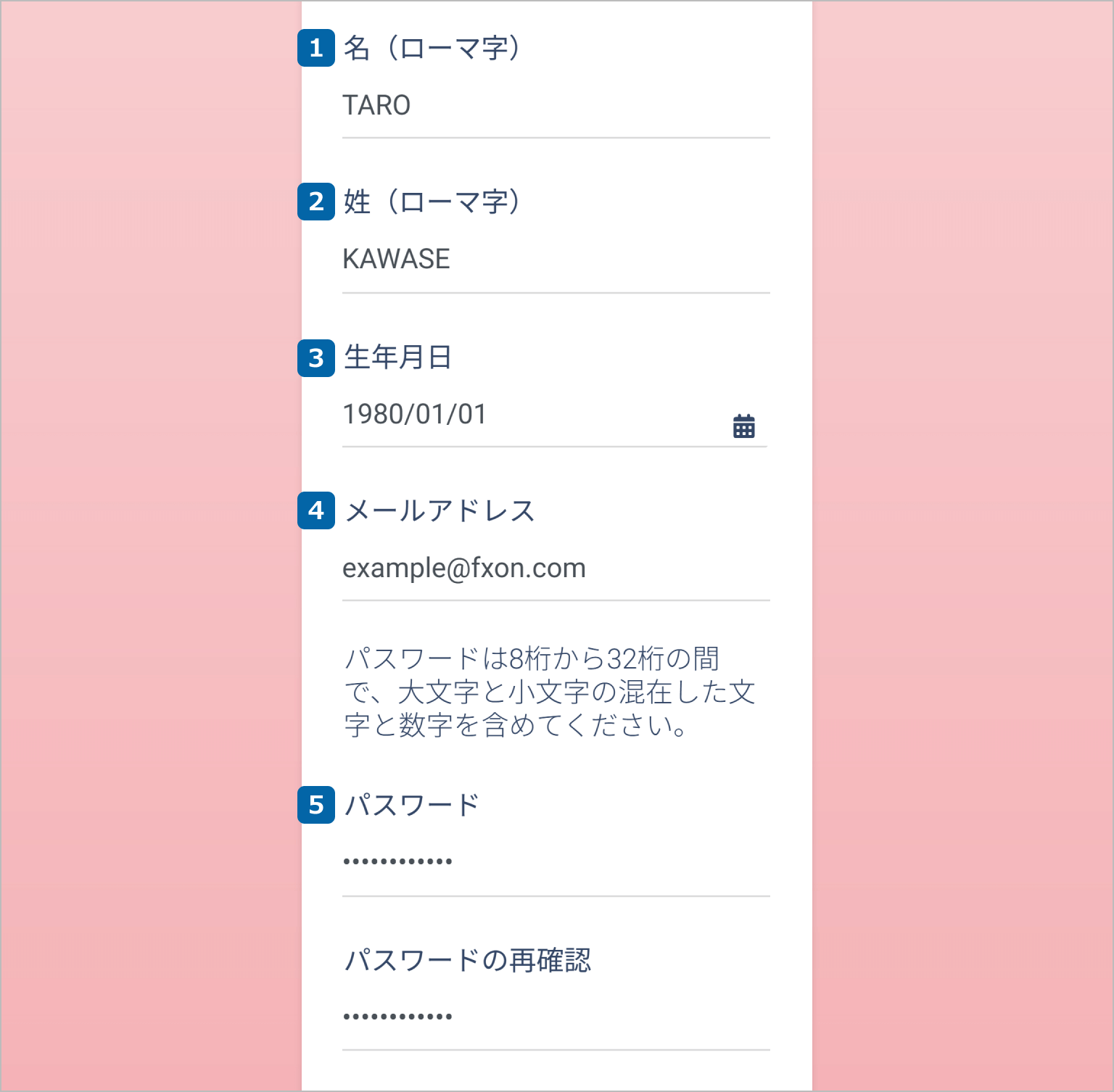Click the number 4 step badge
The width and height of the screenshot is (1114, 1092).
coord(316,510)
